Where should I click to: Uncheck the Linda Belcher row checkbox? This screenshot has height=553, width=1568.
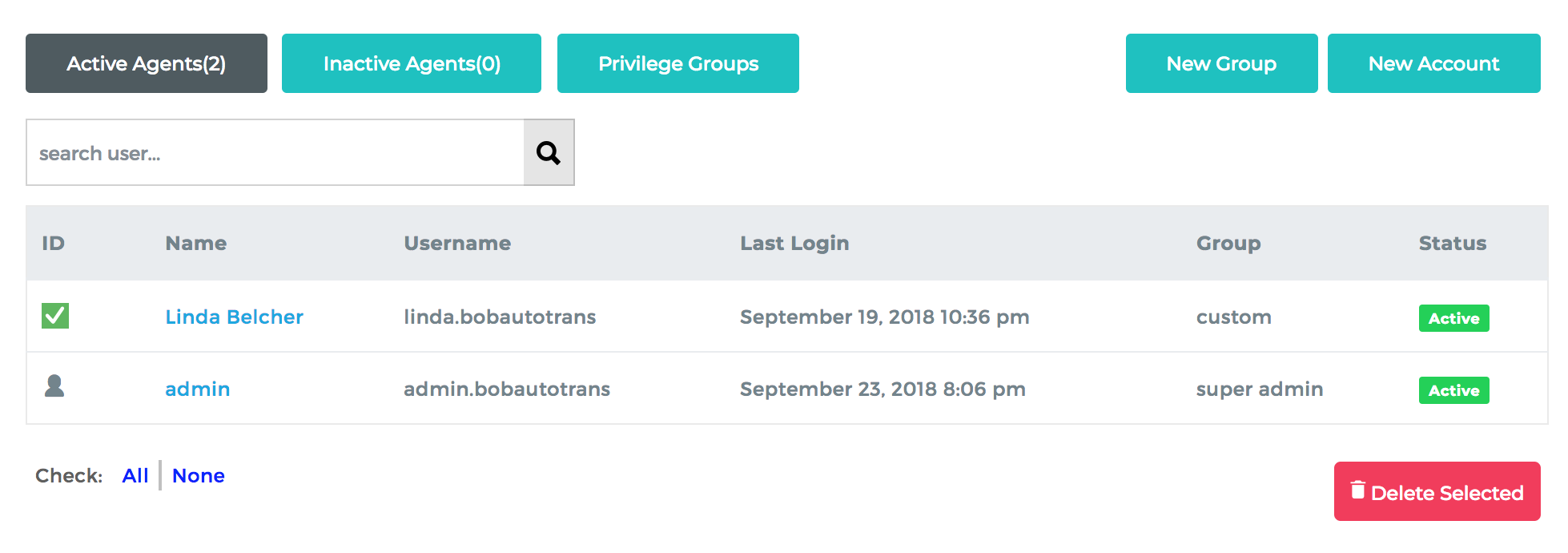tap(55, 316)
